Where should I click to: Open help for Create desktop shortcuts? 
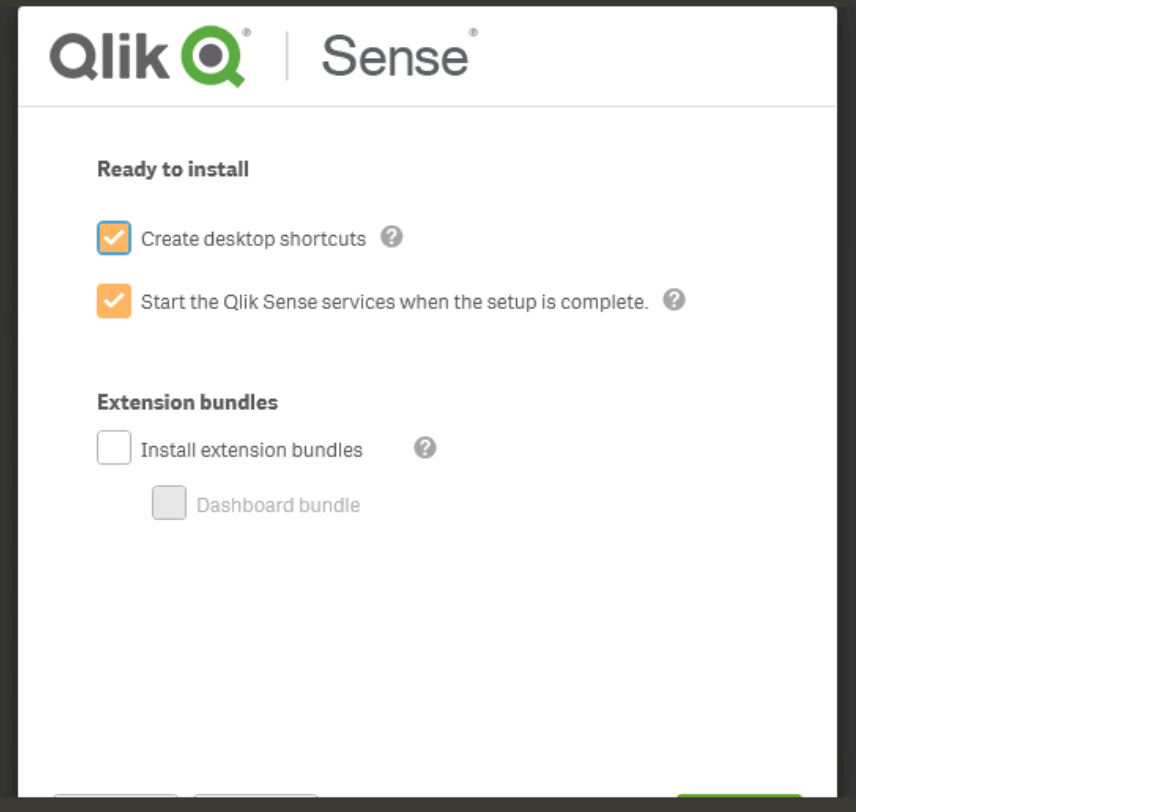point(392,237)
